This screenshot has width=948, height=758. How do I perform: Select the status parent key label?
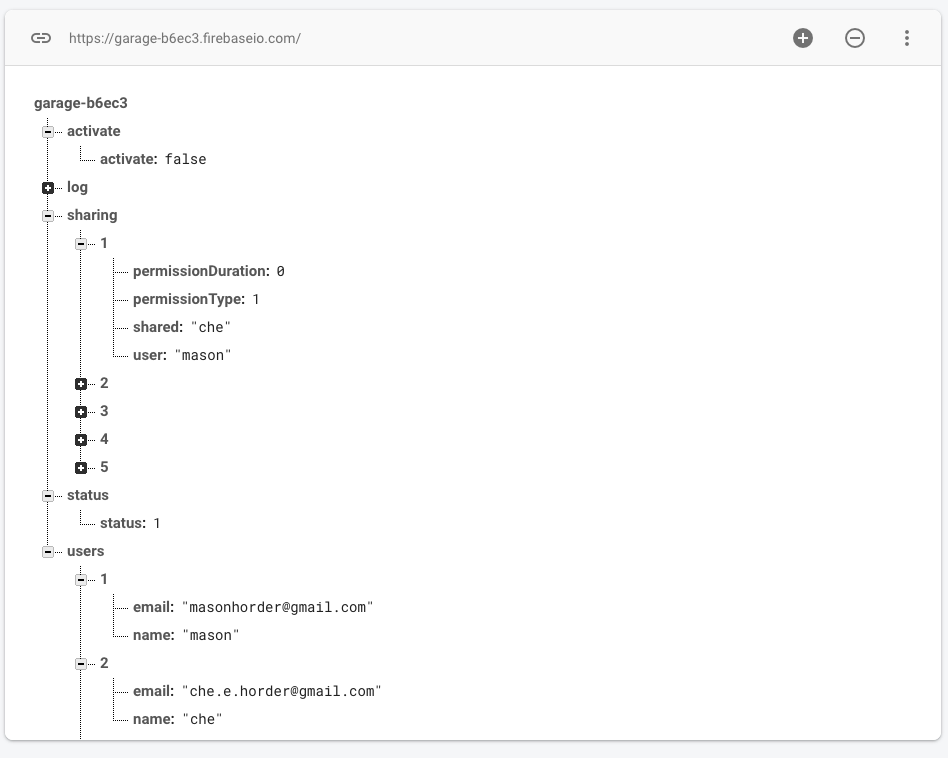[88, 495]
